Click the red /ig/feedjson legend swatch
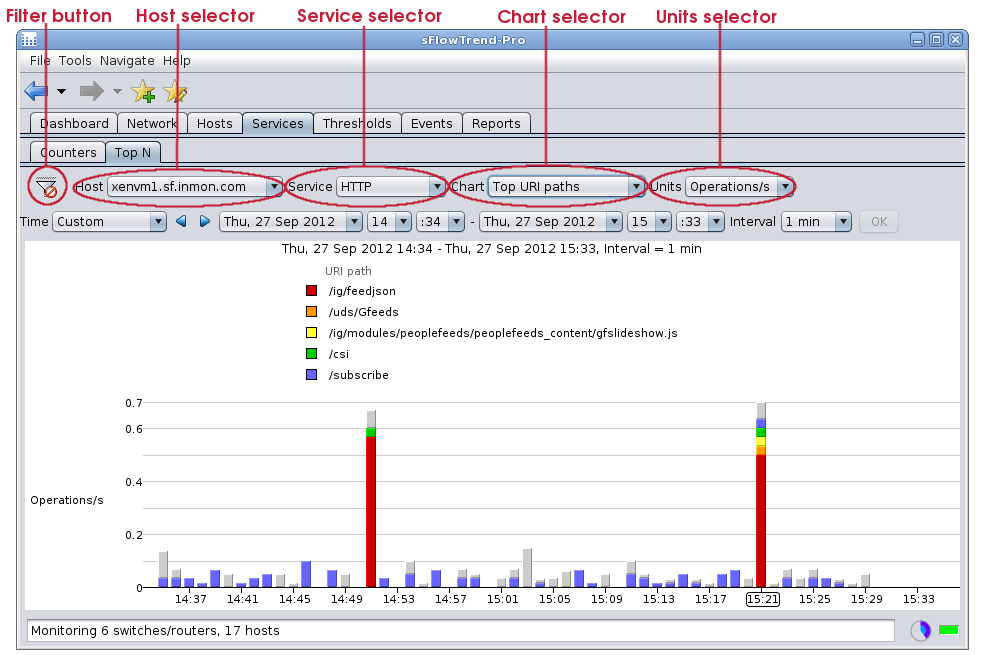993x655 pixels. (312, 291)
